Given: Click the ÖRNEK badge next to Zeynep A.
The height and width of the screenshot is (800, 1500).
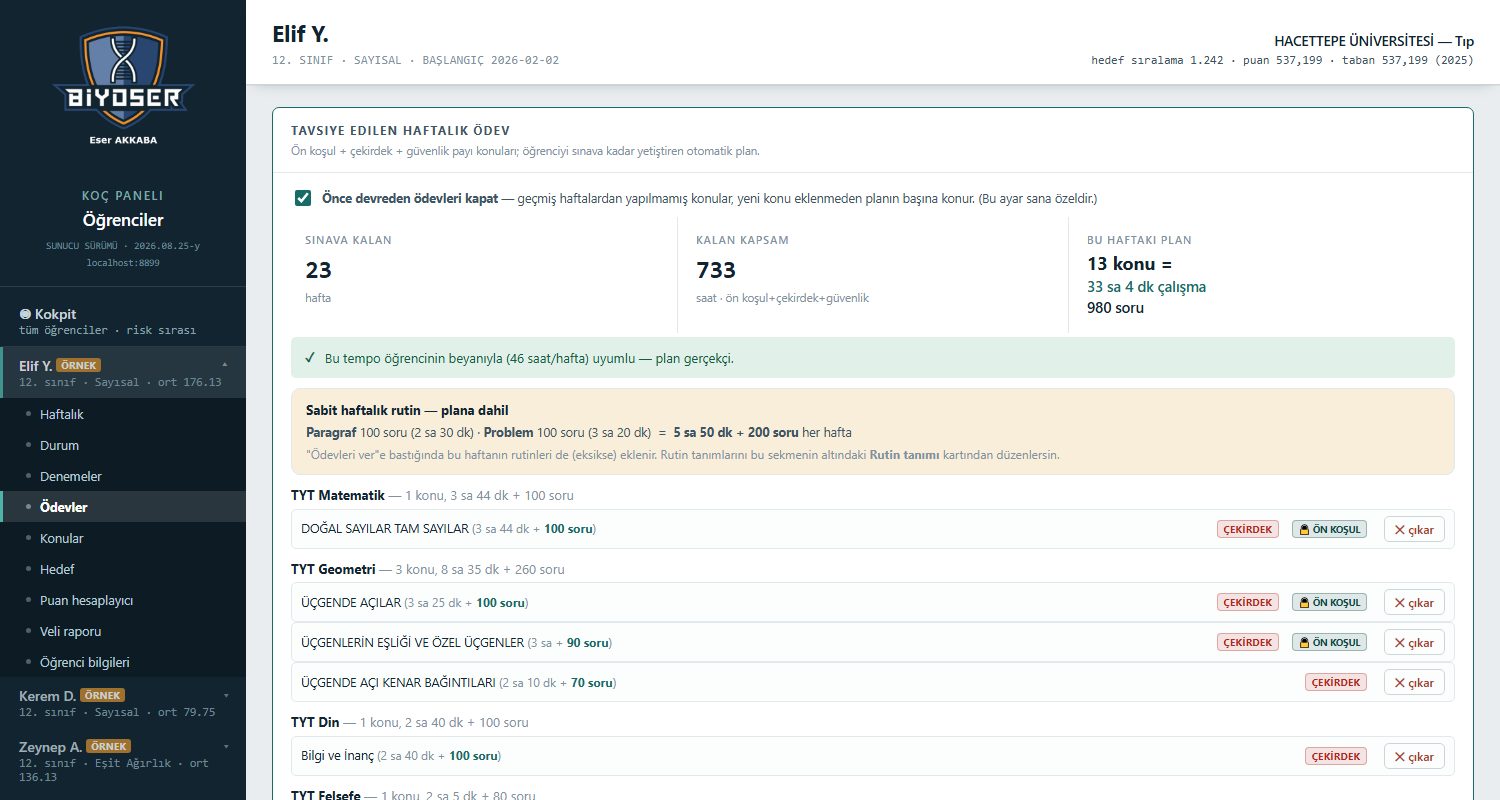Looking at the screenshot, I should click(108, 746).
